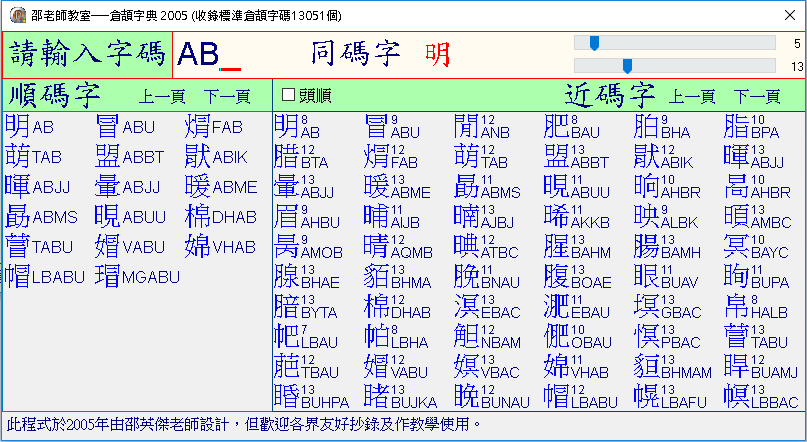The height and width of the screenshot is (442, 807).
Task: Pick the 晚 BUNAU entry in 近碼字
Action: coord(492,395)
